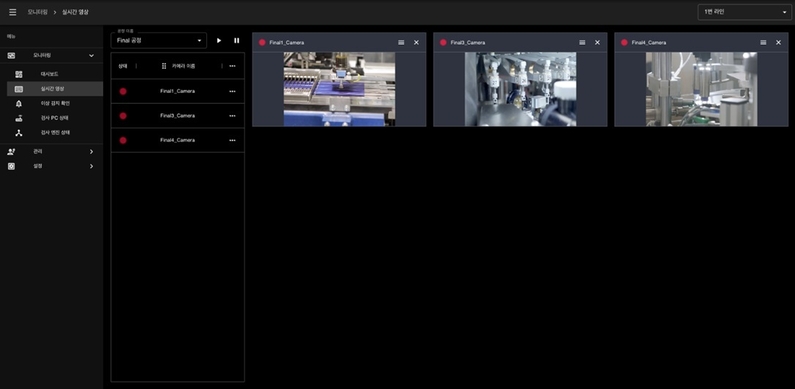This screenshot has width=795, height=389.
Task: Open three-dot options for Final3_Camera row
Action: [232, 116]
